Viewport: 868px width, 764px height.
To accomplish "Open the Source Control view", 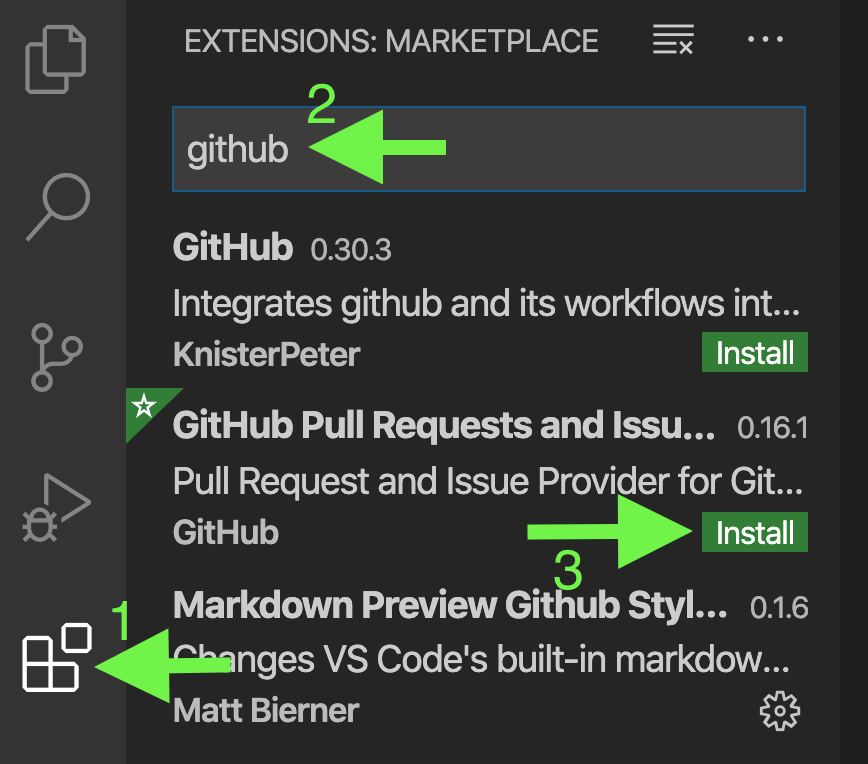I will point(56,357).
